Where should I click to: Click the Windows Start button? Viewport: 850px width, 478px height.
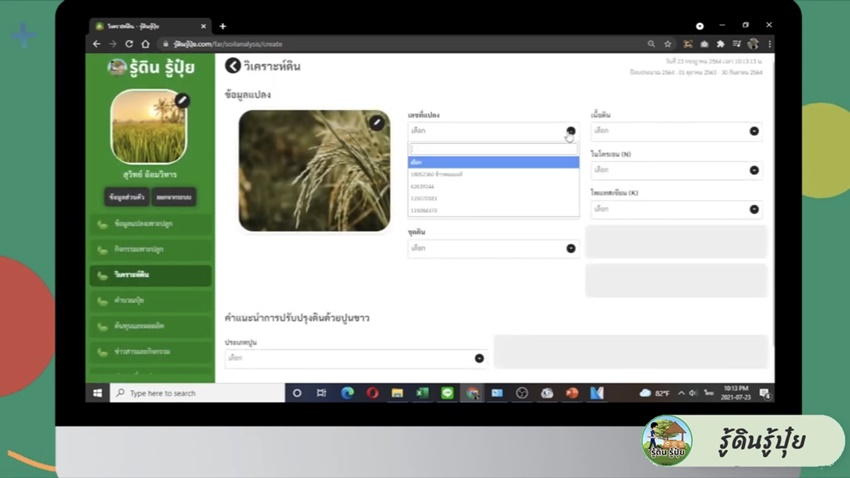[98, 393]
